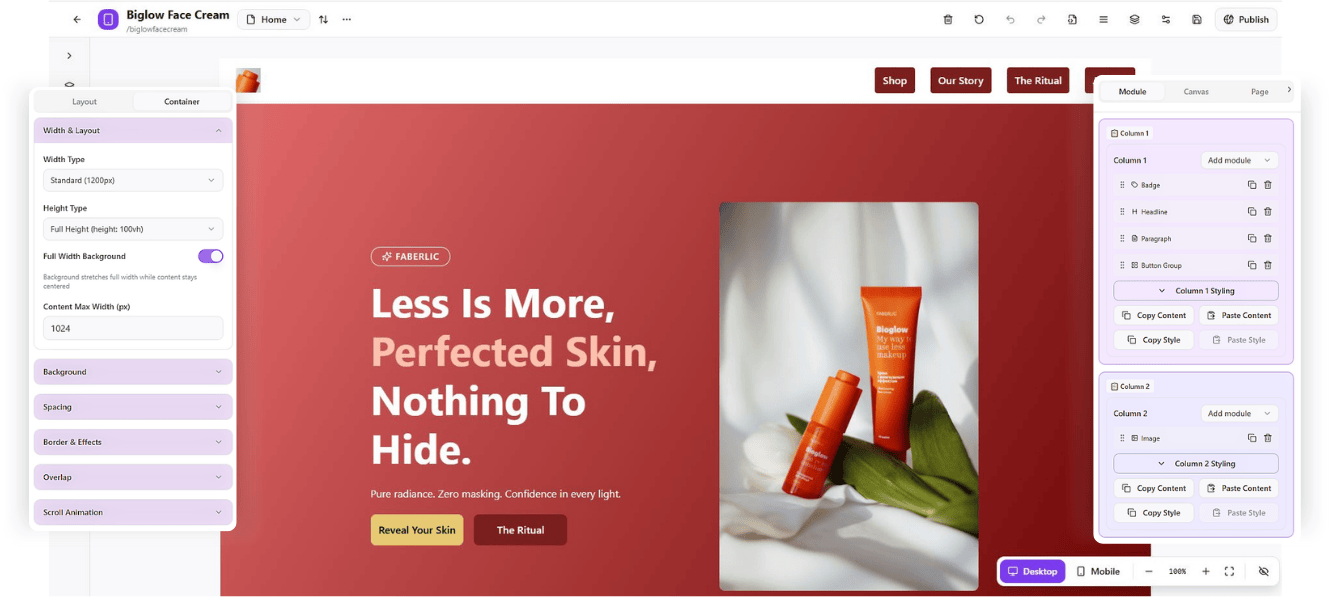Click the trash icon in top toolbar

pos(948,19)
